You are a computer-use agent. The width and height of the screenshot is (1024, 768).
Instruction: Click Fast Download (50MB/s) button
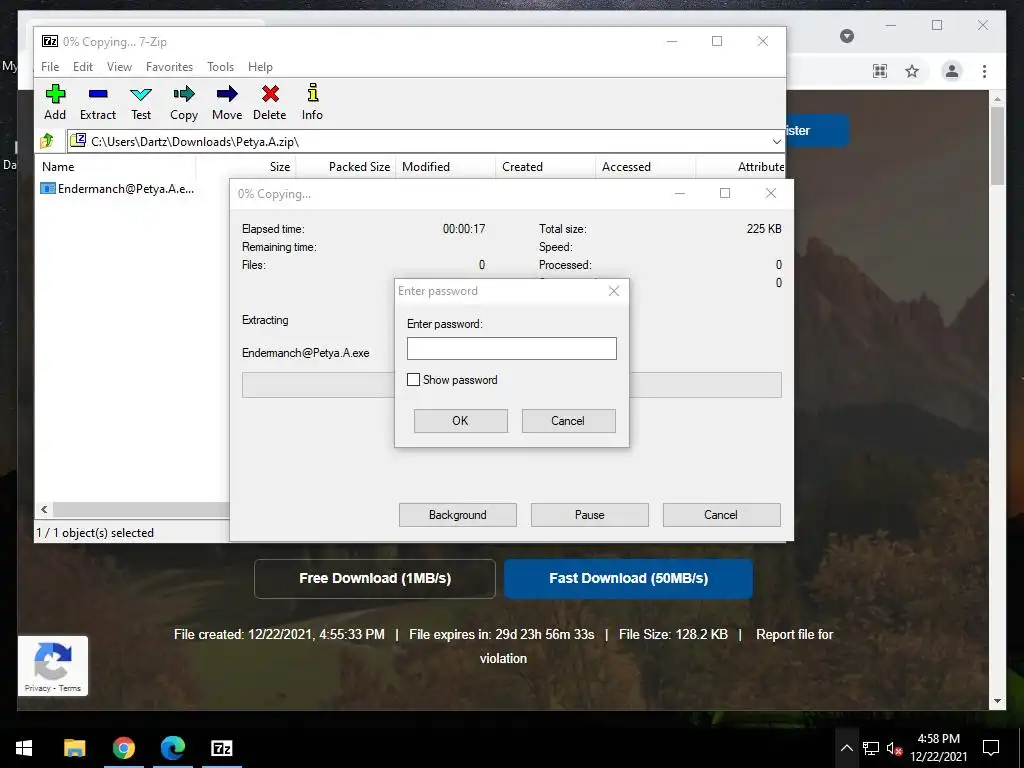628,578
